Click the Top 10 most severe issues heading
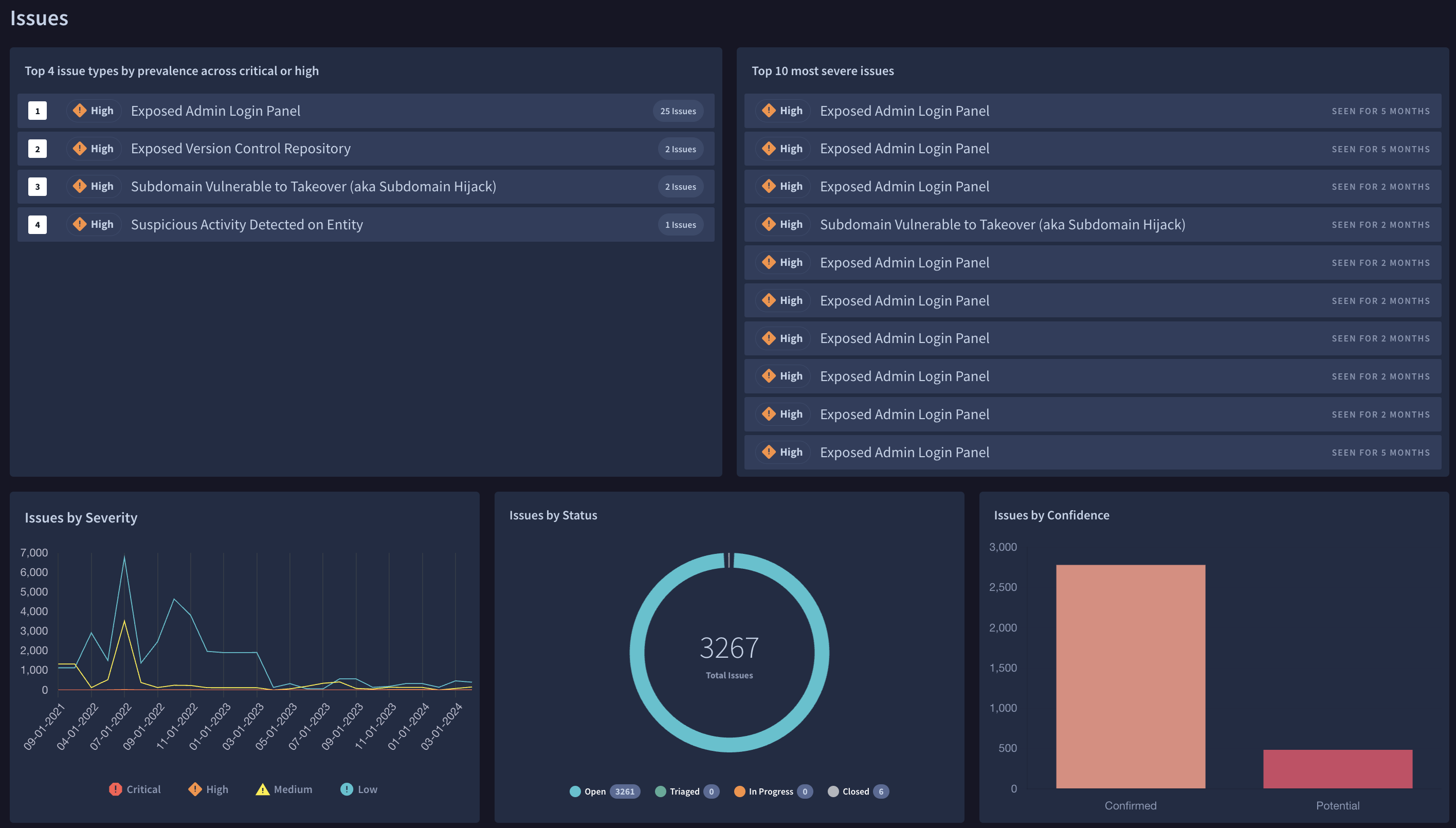This screenshot has width=1456, height=828. click(822, 71)
